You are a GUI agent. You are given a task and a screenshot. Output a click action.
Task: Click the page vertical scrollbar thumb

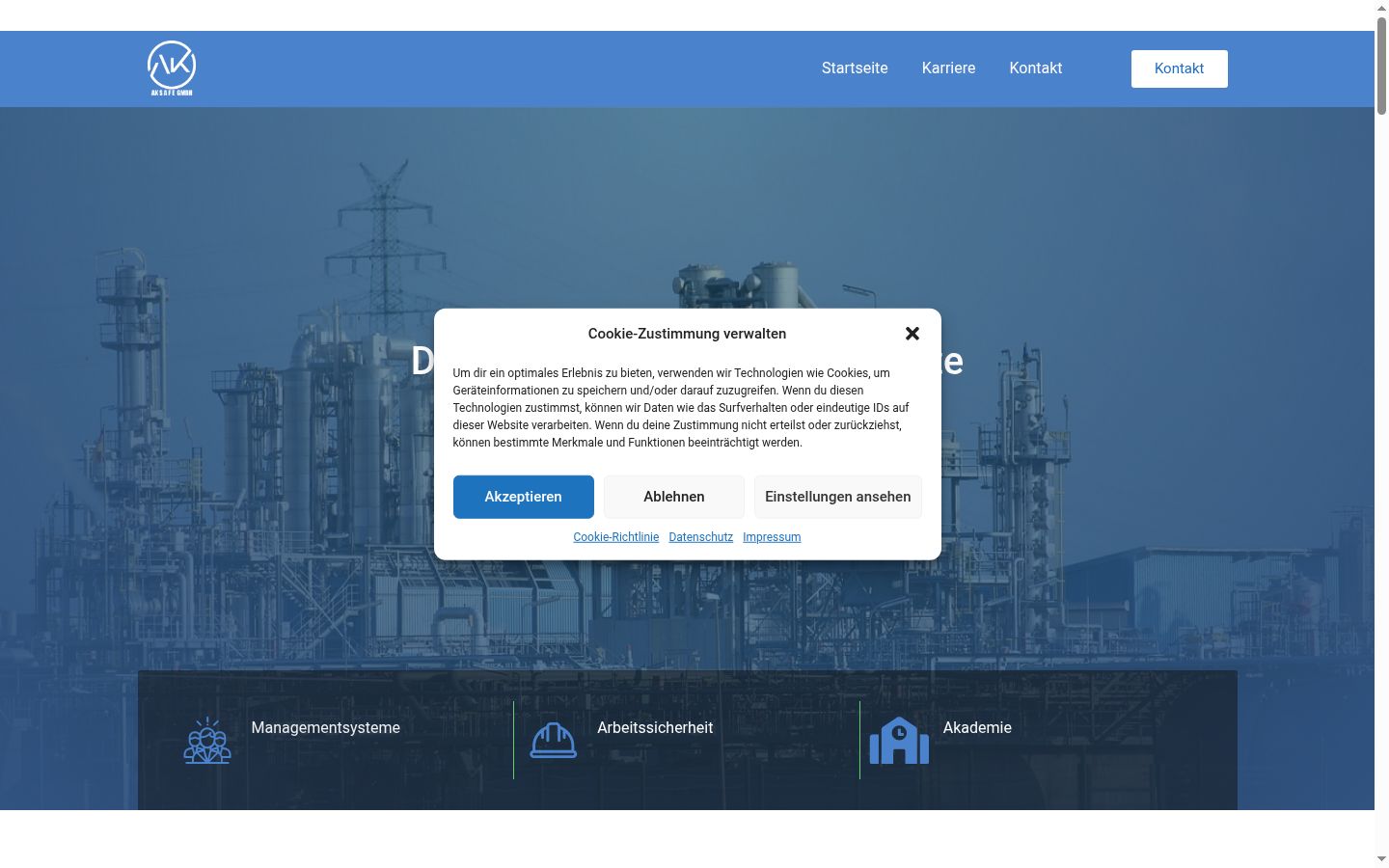click(1381, 66)
